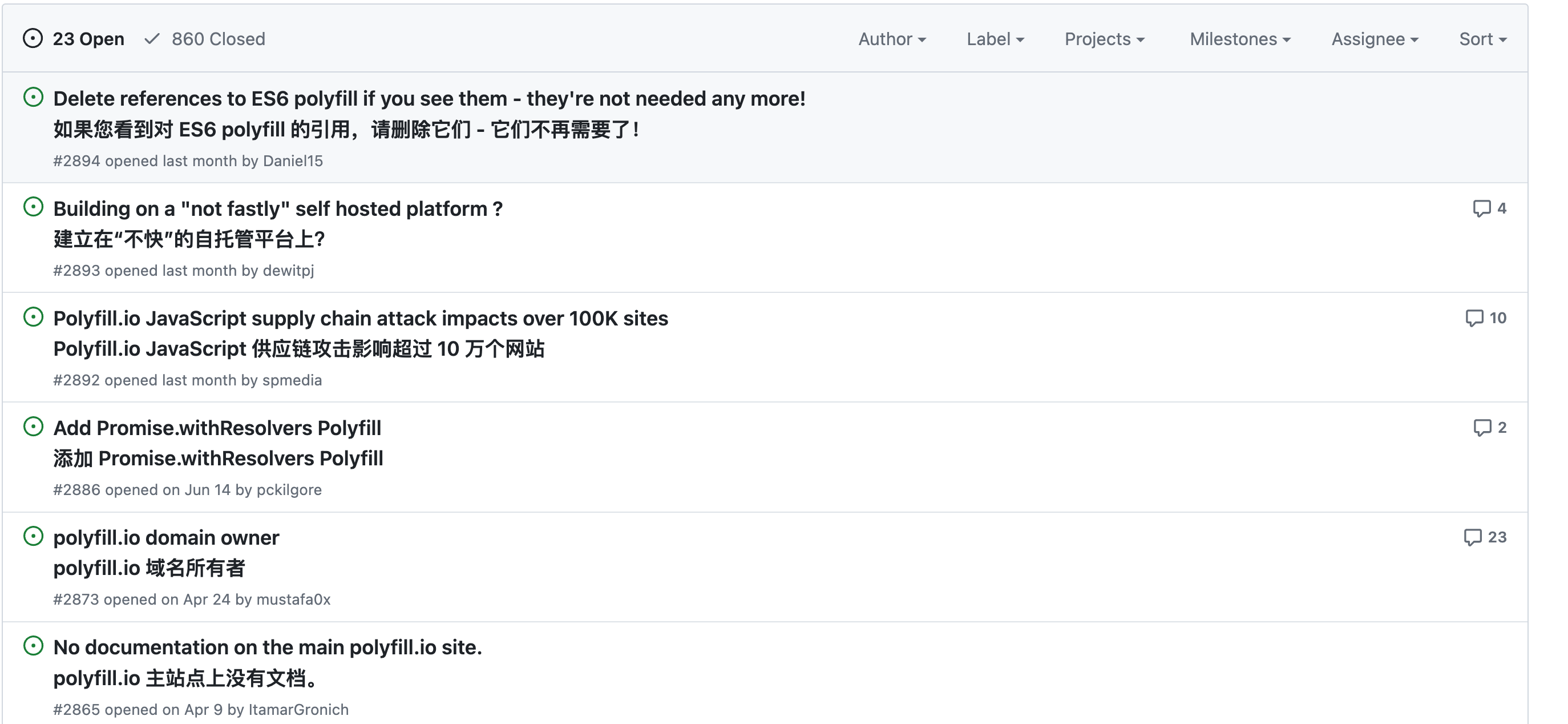Switch to 860 Closed issues

[205, 39]
